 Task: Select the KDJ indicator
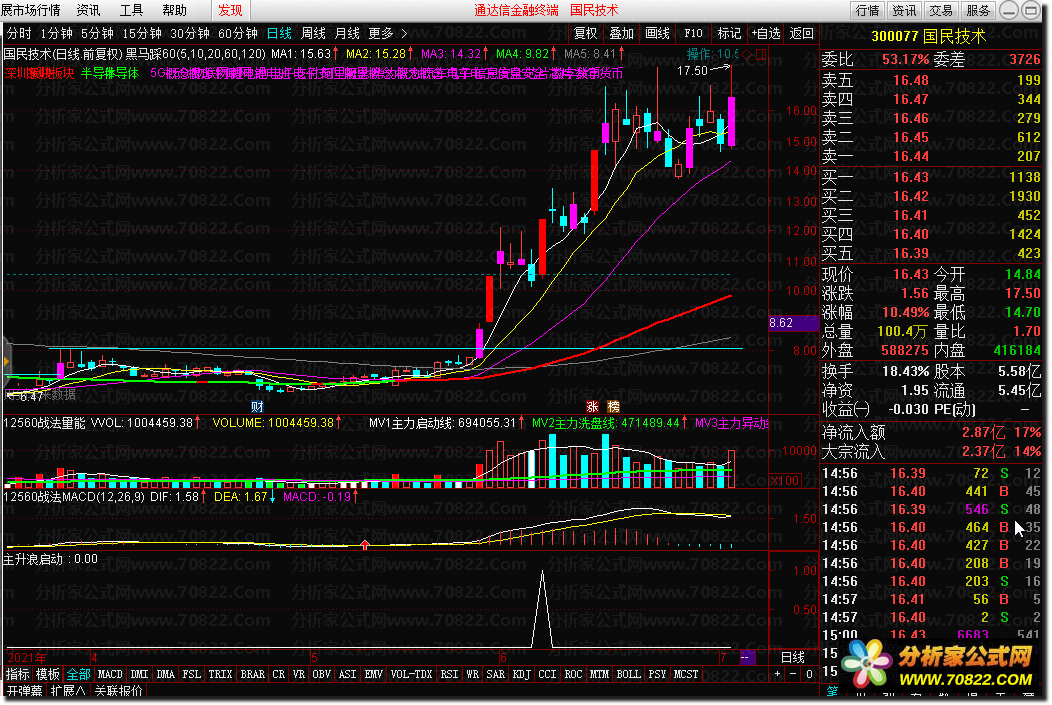pyautogui.click(x=521, y=674)
